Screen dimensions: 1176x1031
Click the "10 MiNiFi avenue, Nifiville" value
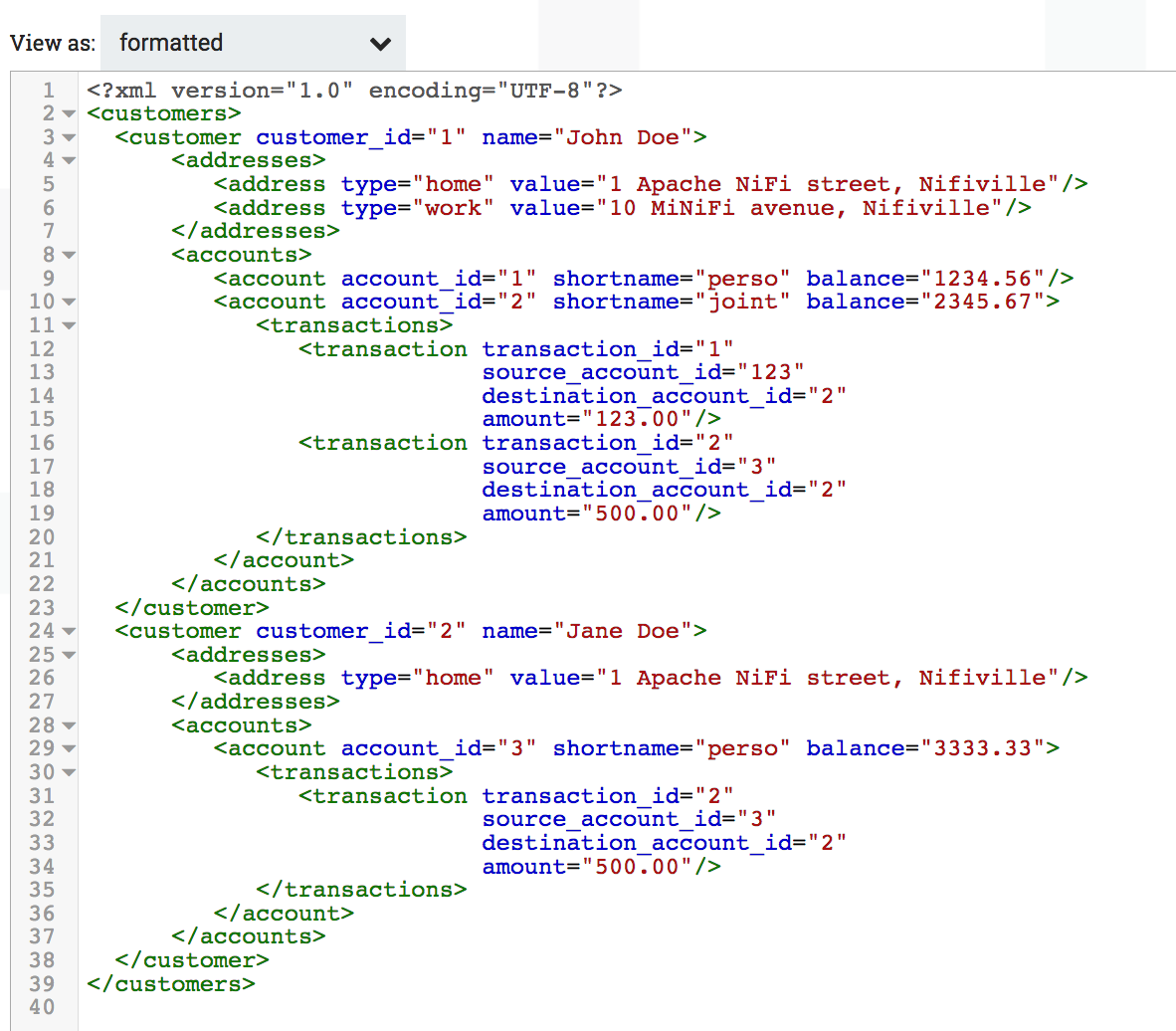pyautogui.click(x=800, y=208)
